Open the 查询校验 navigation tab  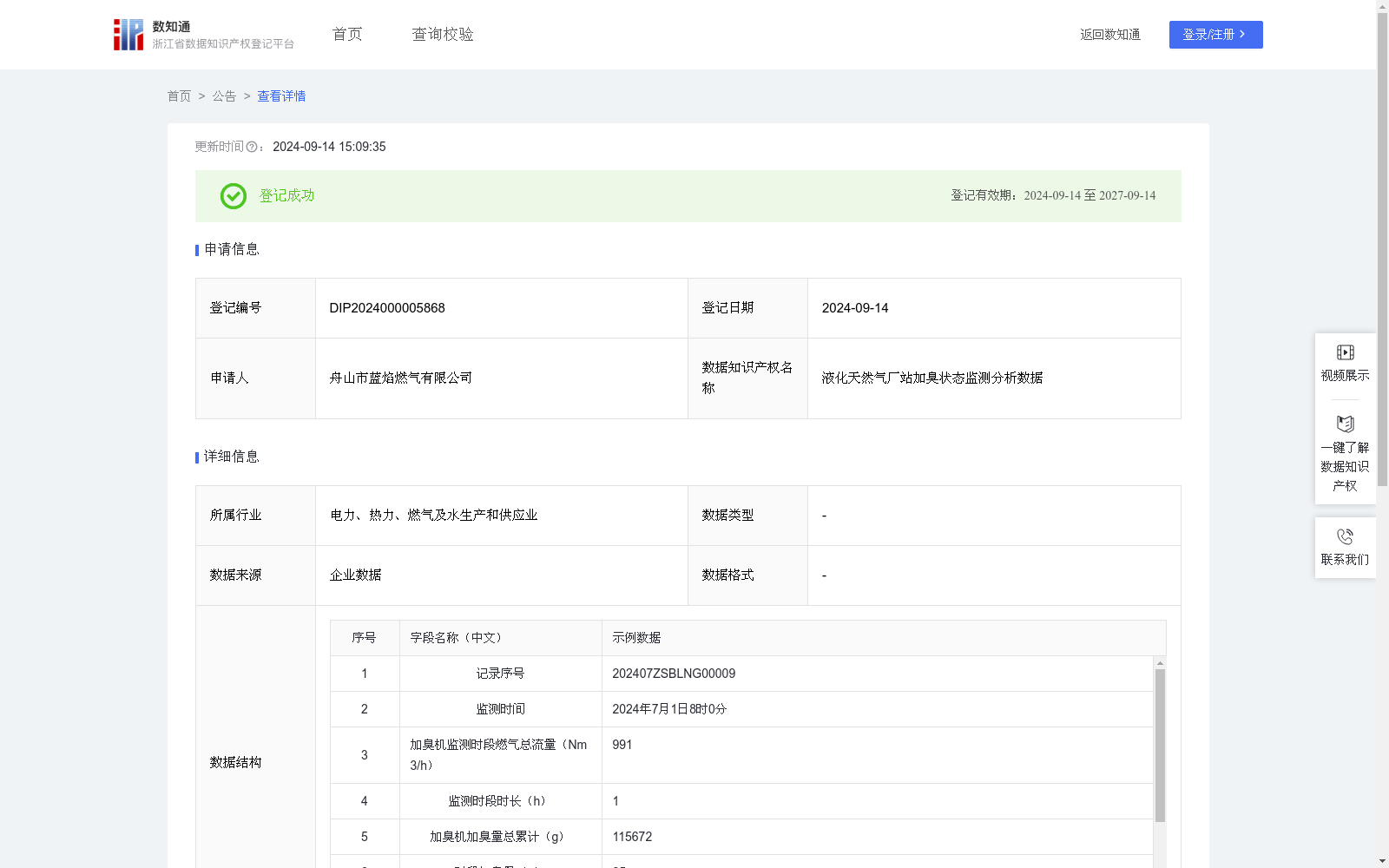click(443, 35)
